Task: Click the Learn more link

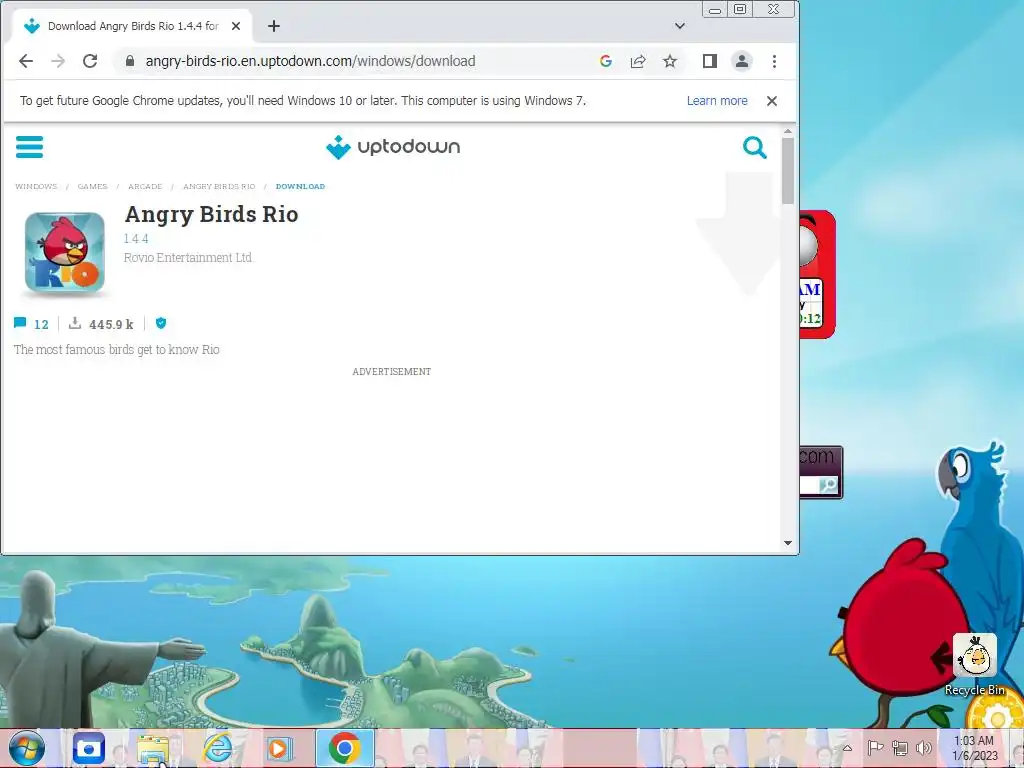Action: [716, 101]
